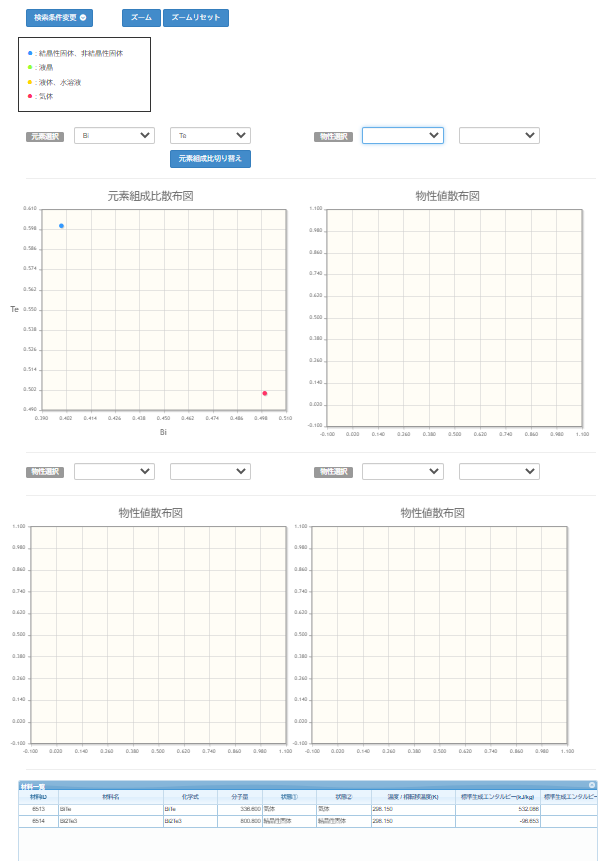This screenshot has width=611, height=861.
Task: Click the 化学式 column header
Action: (189, 797)
